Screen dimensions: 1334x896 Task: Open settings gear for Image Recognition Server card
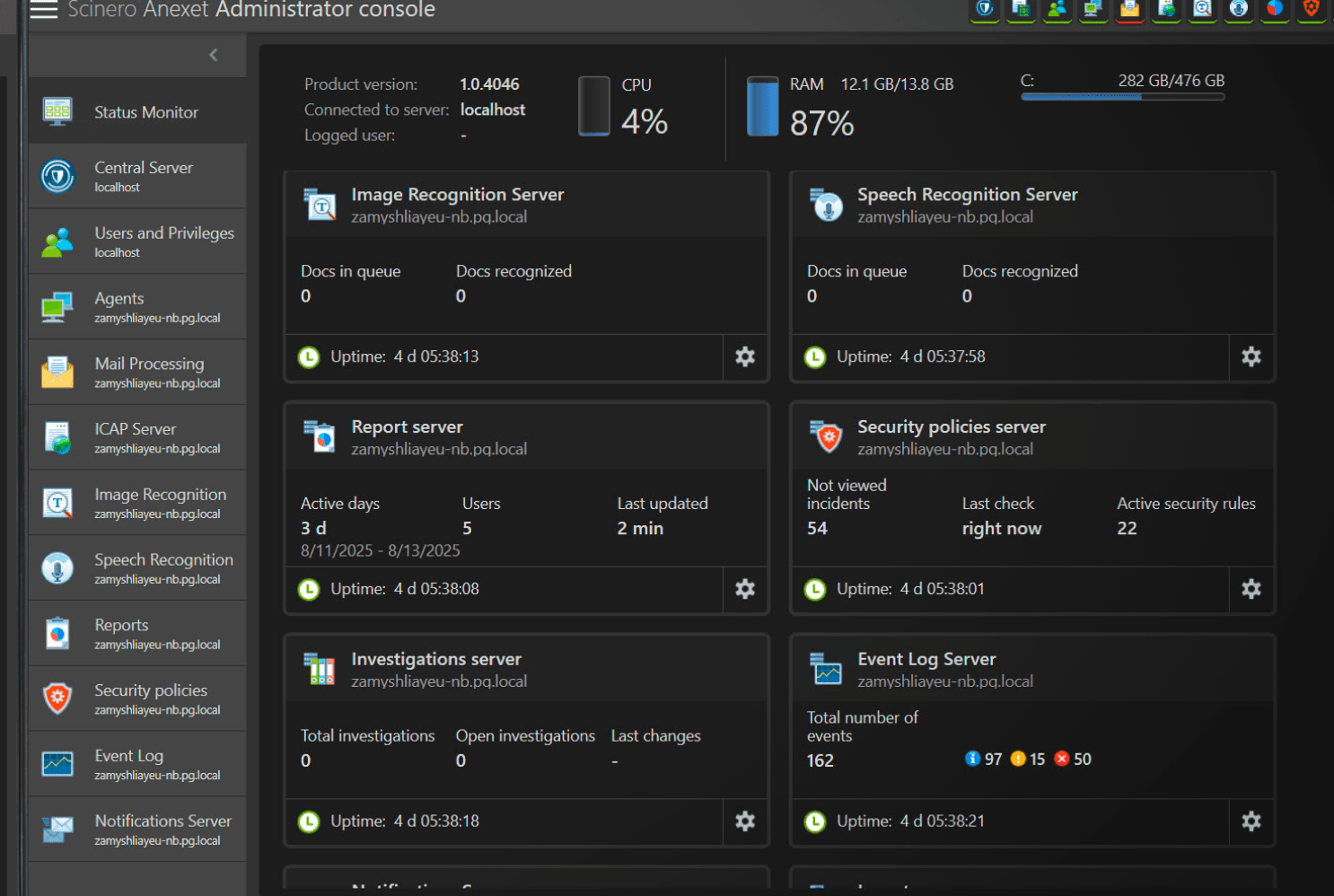745,356
